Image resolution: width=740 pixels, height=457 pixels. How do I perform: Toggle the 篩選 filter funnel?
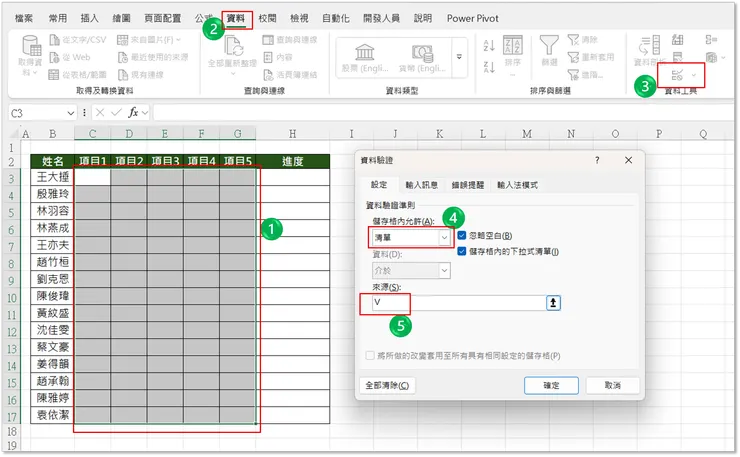coord(549,51)
